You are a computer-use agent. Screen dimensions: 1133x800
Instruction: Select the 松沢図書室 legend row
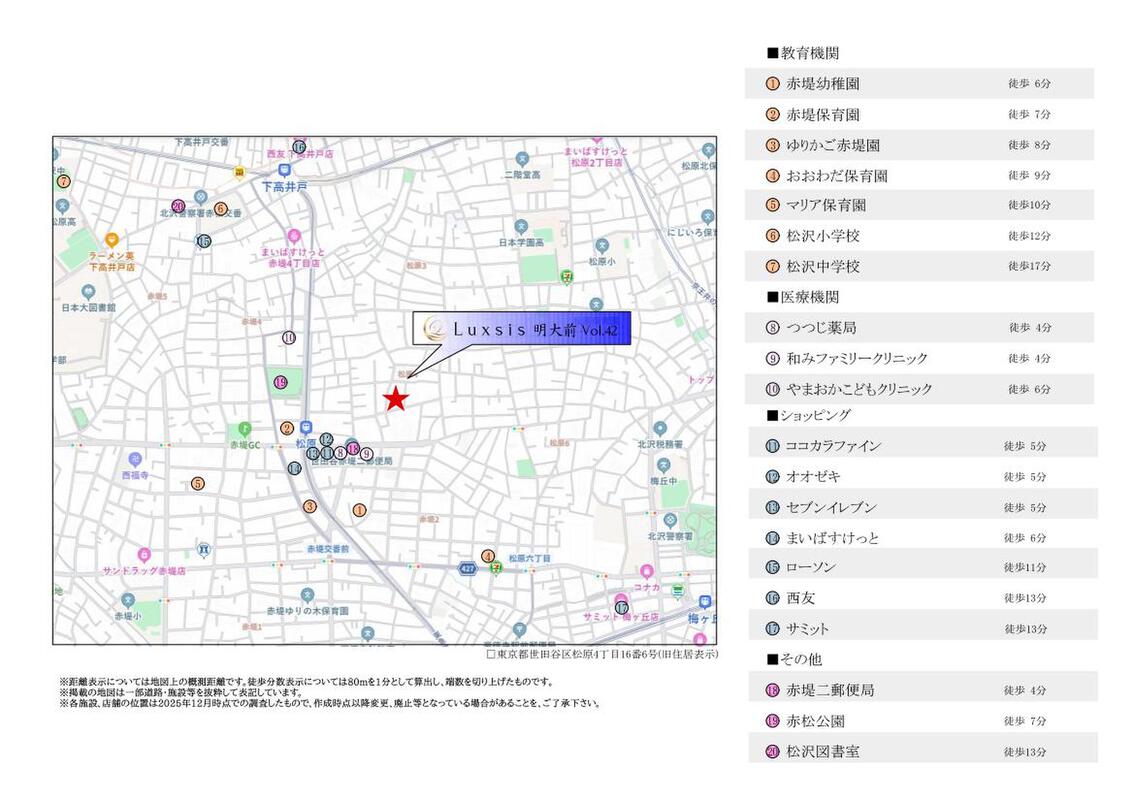coord(822,751)
